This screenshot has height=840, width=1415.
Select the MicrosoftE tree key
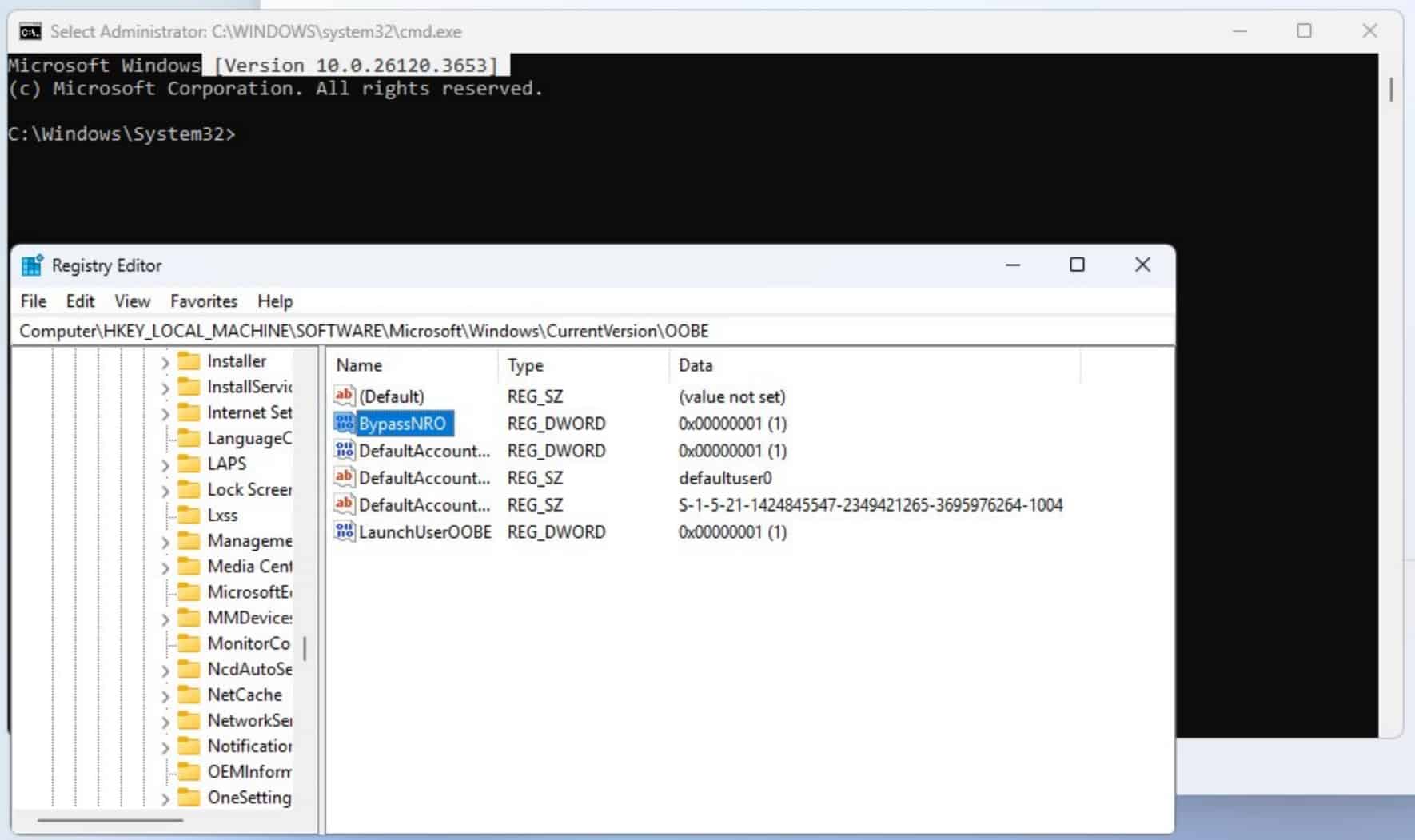pyautogui.click(x=249, y=592)
